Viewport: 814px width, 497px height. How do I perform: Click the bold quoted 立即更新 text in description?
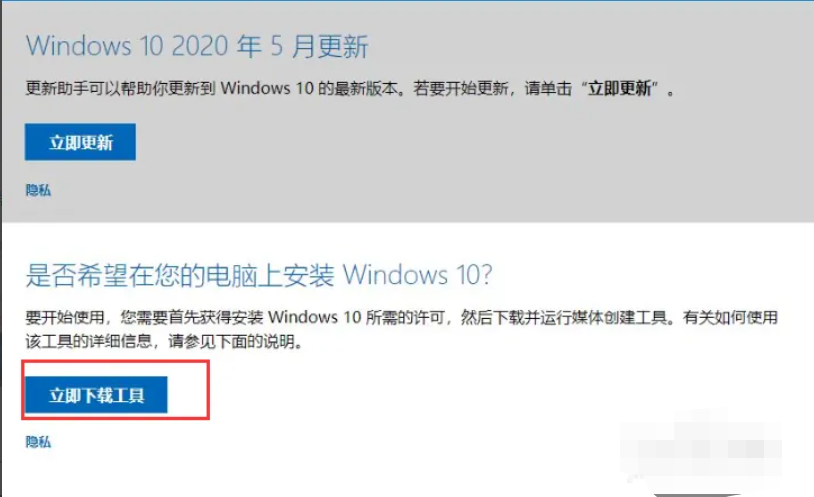(x=619, y=88)
